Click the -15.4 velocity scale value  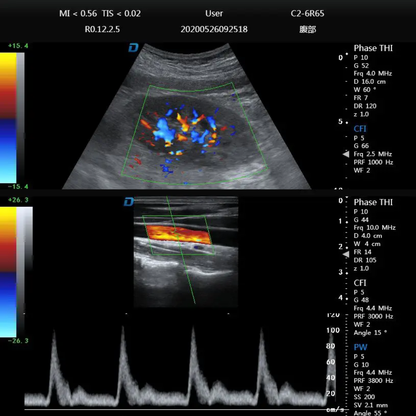18,187
